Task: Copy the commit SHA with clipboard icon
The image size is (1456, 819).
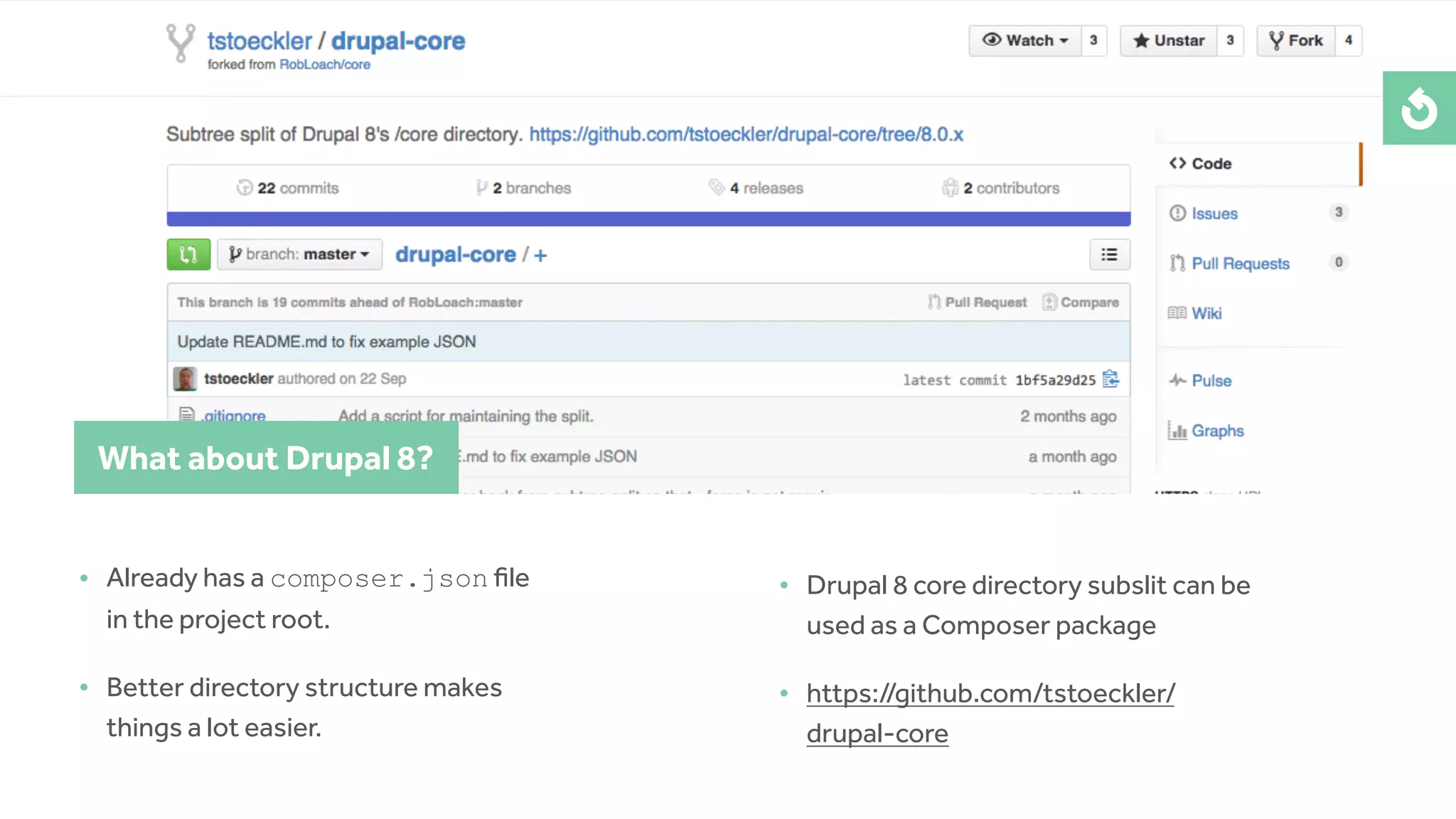Action: pos(1110,380)
